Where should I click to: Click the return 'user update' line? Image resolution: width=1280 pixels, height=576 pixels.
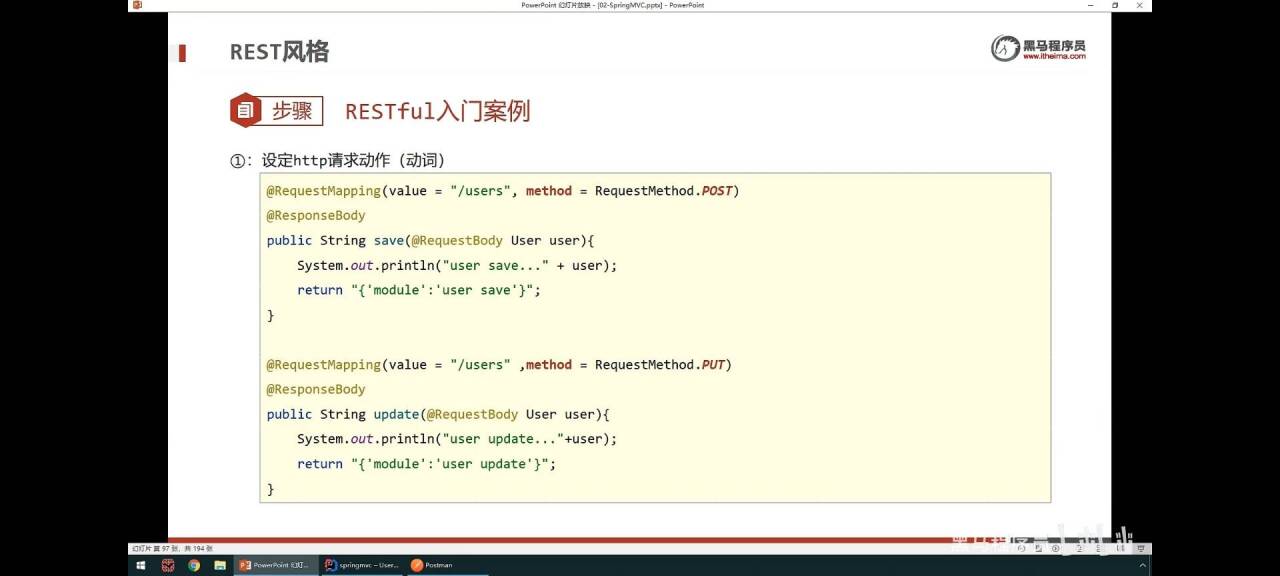(x=426, y=464)
